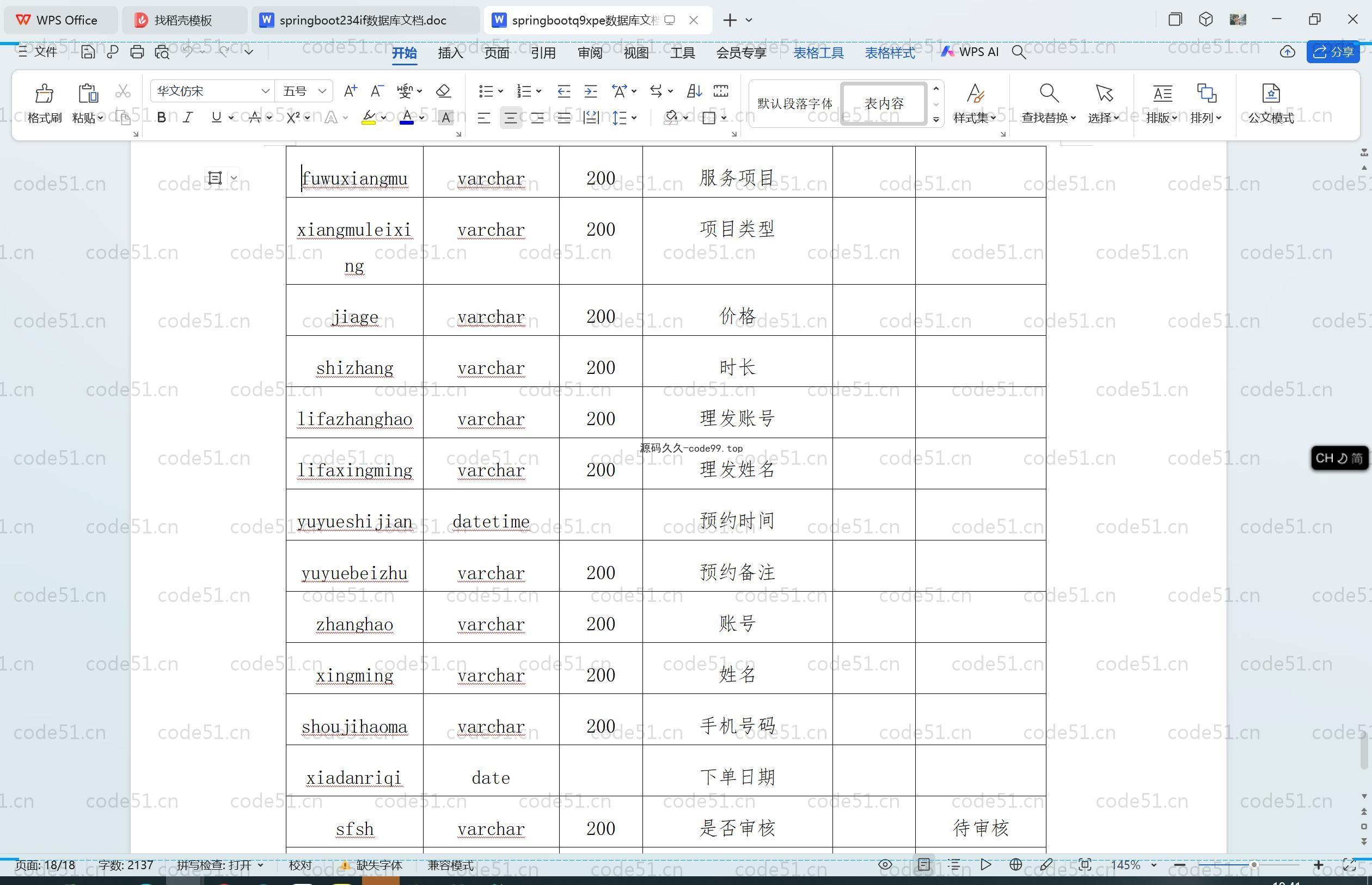This screenshot has width=1372, height=885.
Task: Click the Clear Formatting eraser icon
Action: [443, 91]
